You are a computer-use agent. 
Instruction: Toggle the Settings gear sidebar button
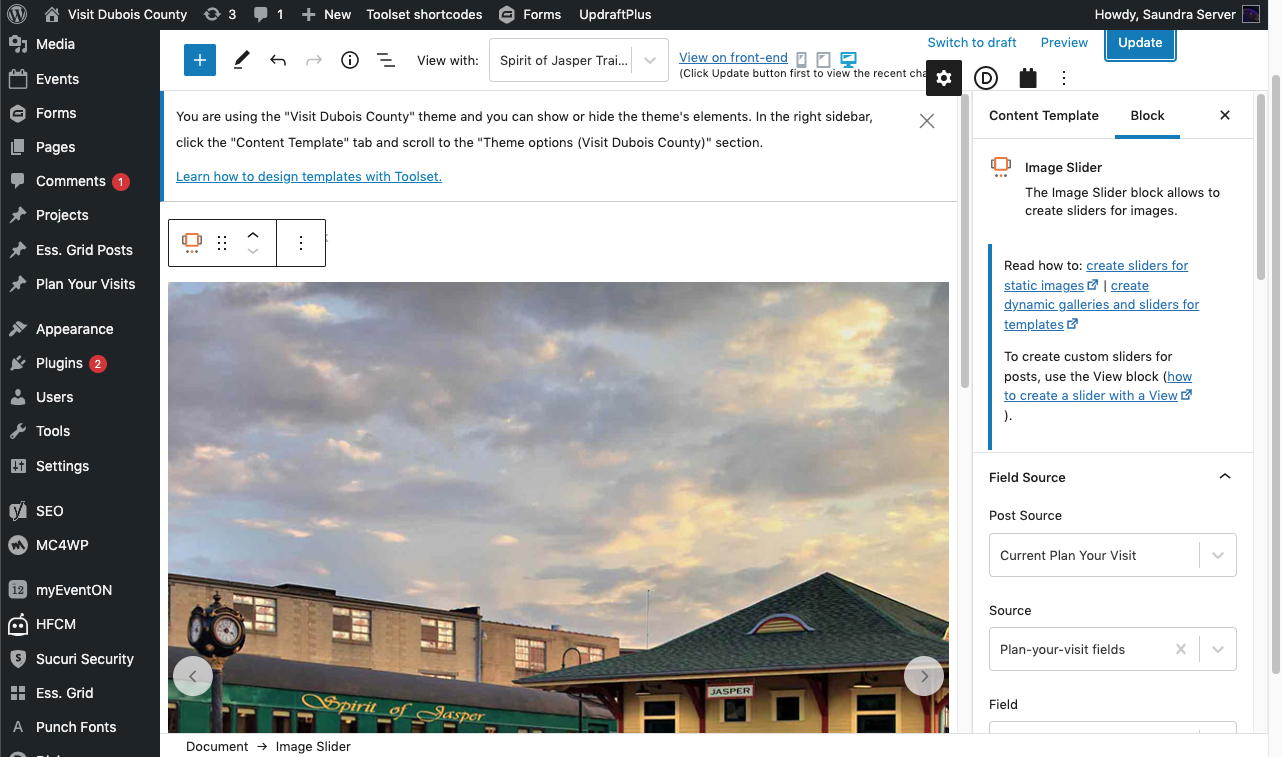coord(943,78)
